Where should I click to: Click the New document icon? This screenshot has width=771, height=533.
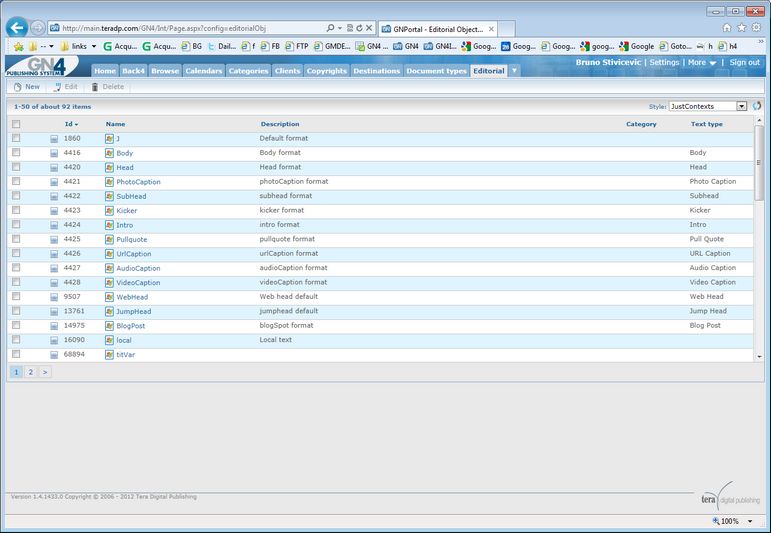18,87
